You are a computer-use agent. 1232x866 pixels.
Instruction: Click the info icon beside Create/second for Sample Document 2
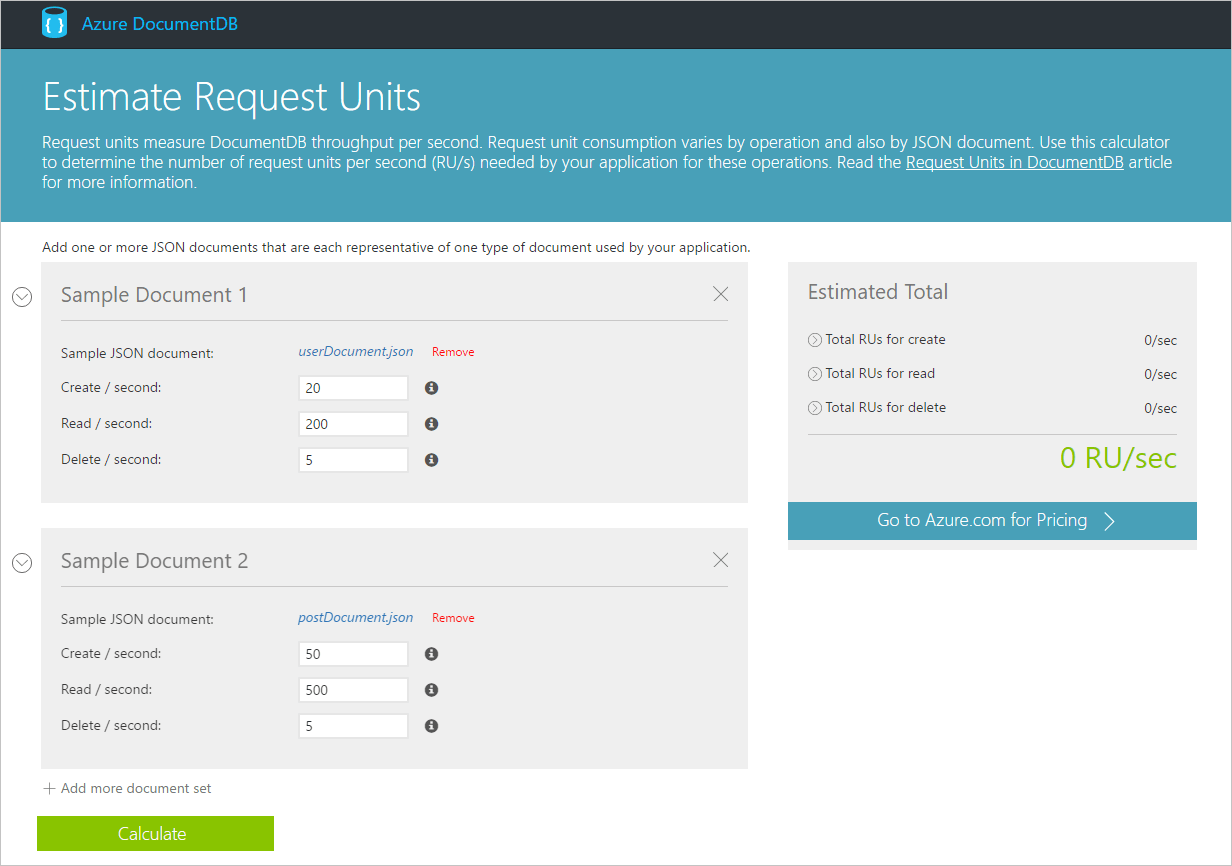coord(431,653)
